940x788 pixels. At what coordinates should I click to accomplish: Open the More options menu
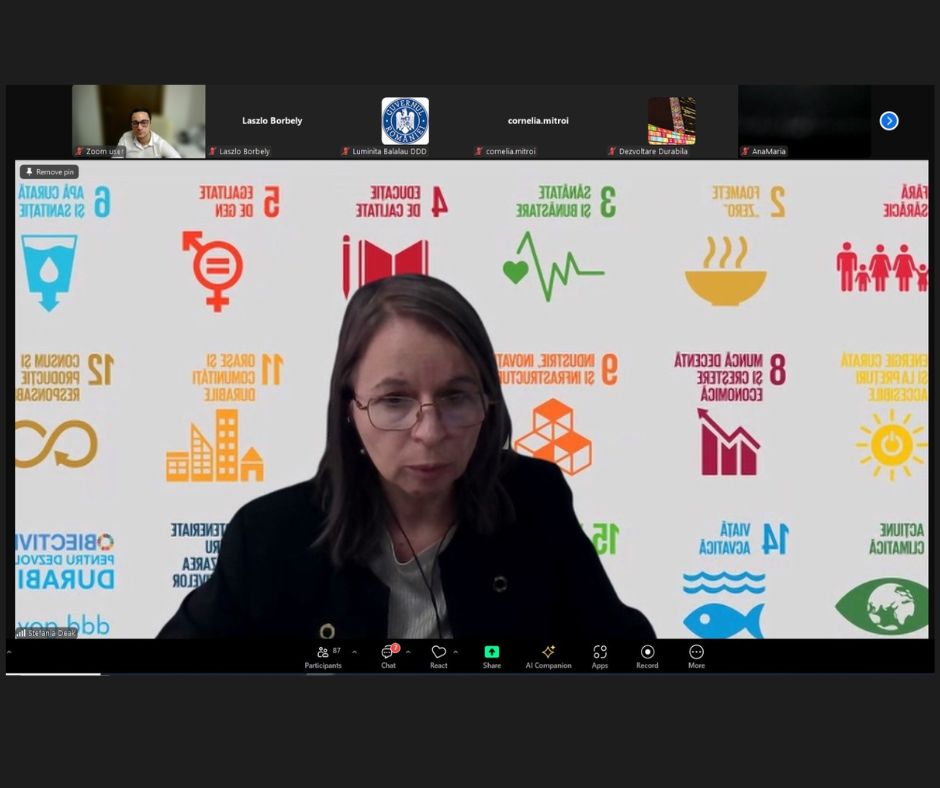tap(696, 655)
